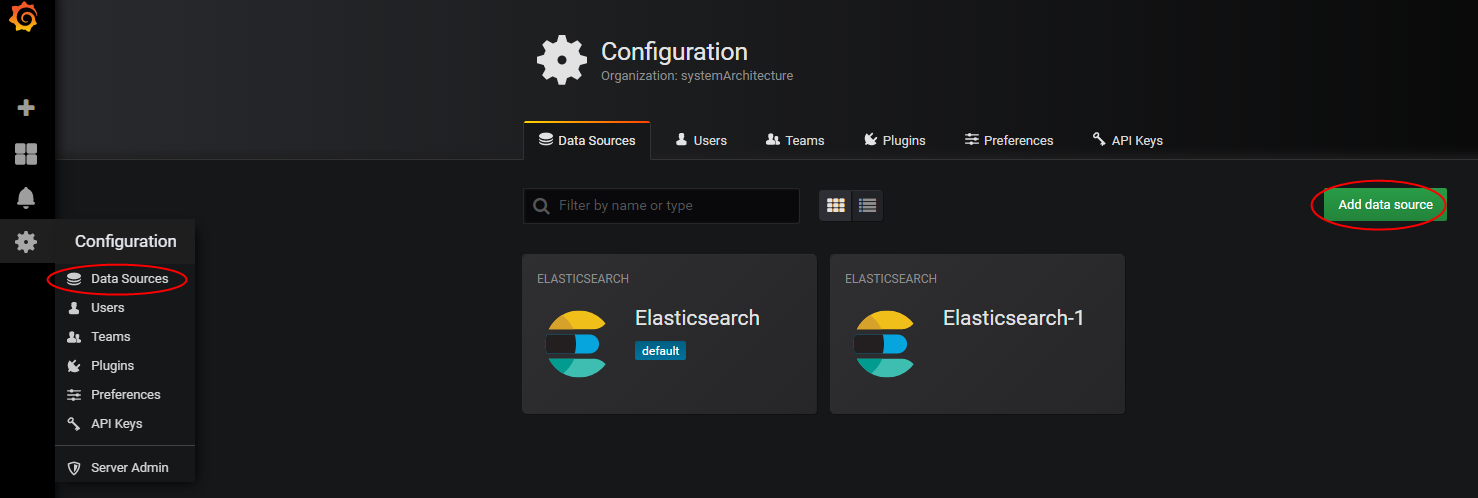Click the Configuration header in flyout menu
The height and width of the screenshot is (498, 1478).
coord(125,241)
